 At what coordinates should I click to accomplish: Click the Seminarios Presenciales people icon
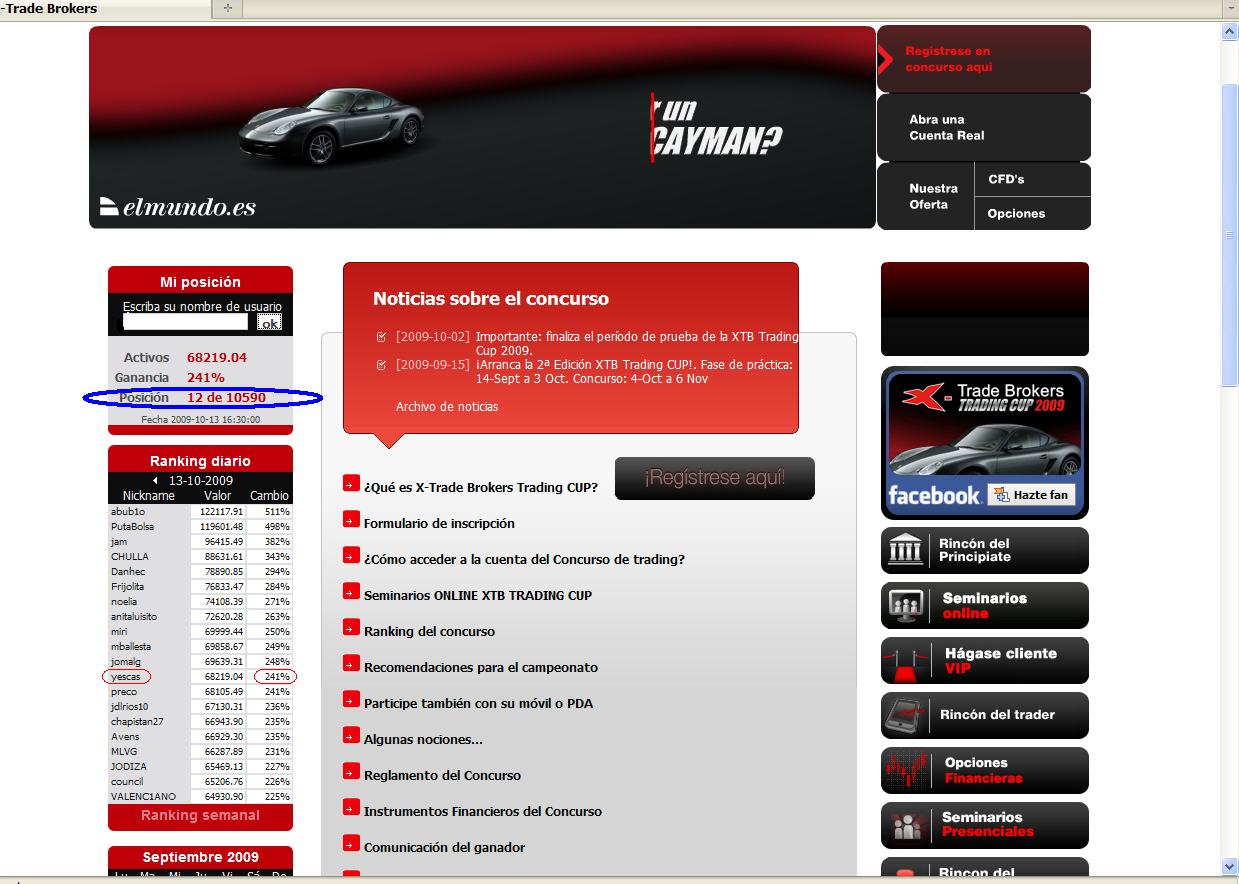[x=906, y=825]
